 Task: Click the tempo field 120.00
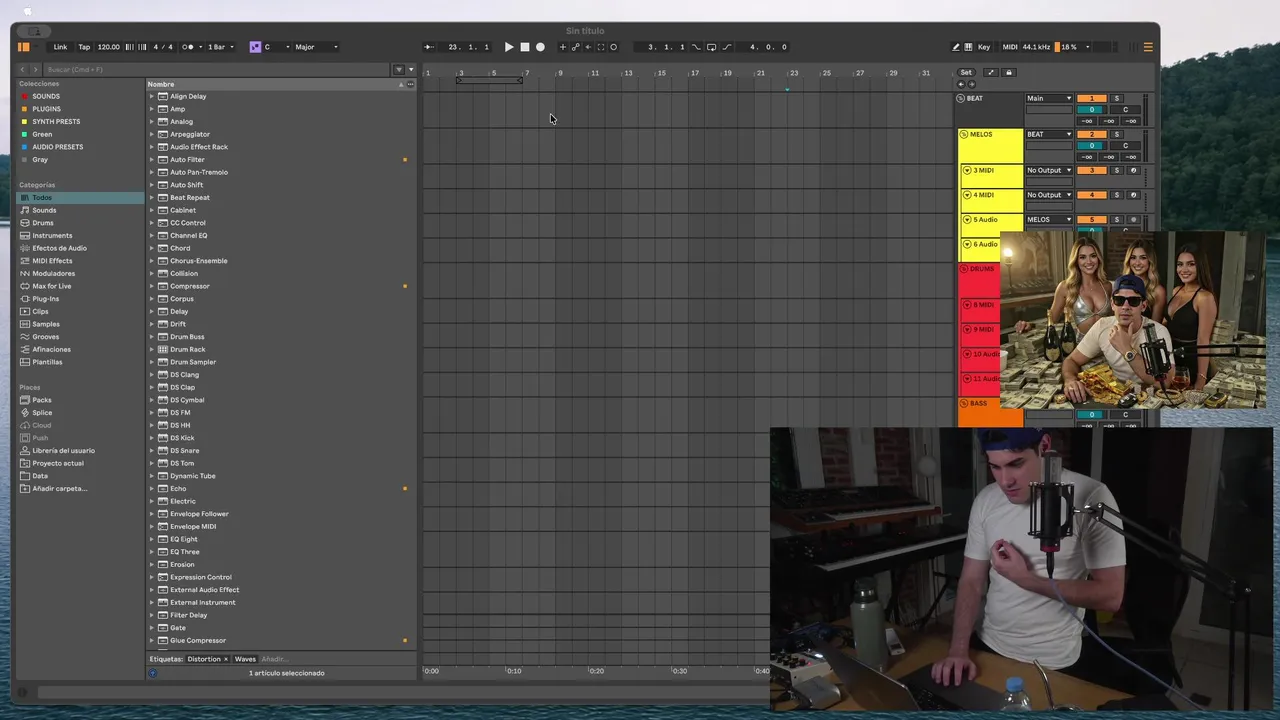tap(109, 47)
